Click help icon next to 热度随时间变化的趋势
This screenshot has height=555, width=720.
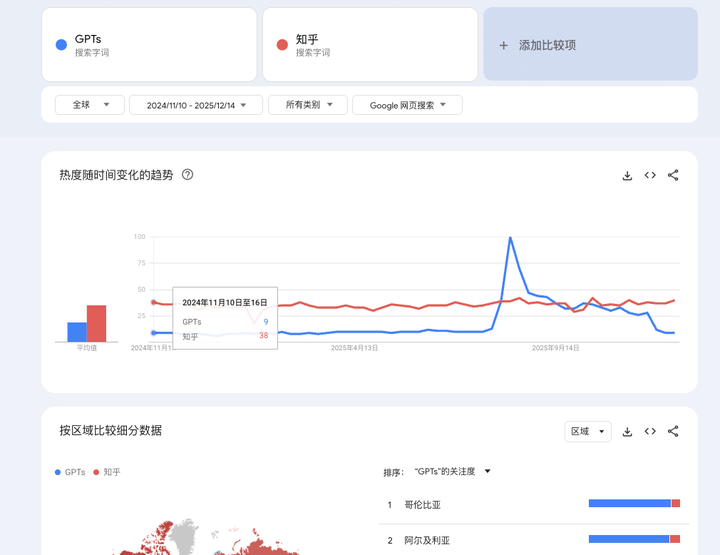pyautogui.click(x=187, y=175)
